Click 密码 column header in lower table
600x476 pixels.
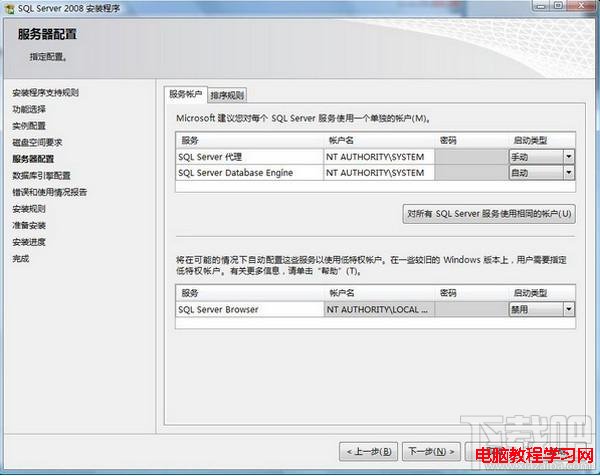point(471,293)
